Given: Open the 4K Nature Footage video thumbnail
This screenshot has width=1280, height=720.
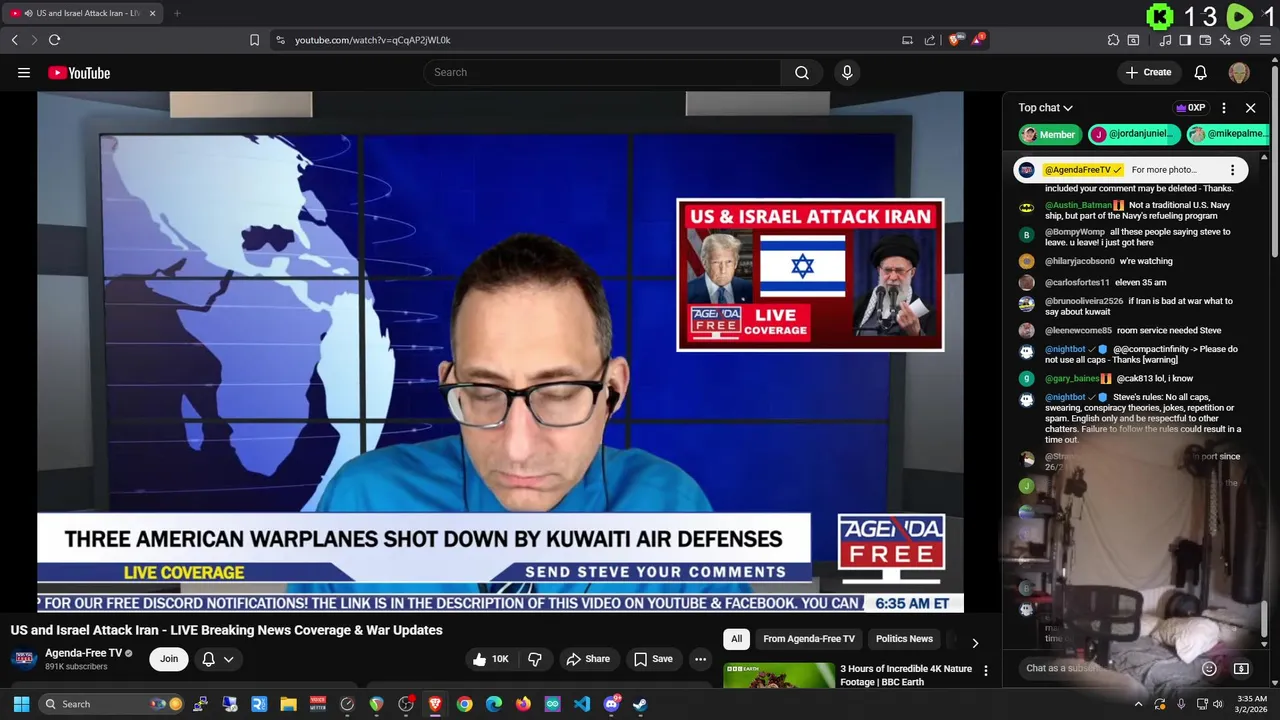Looking at the screenshot, I should tap(779, 675).
